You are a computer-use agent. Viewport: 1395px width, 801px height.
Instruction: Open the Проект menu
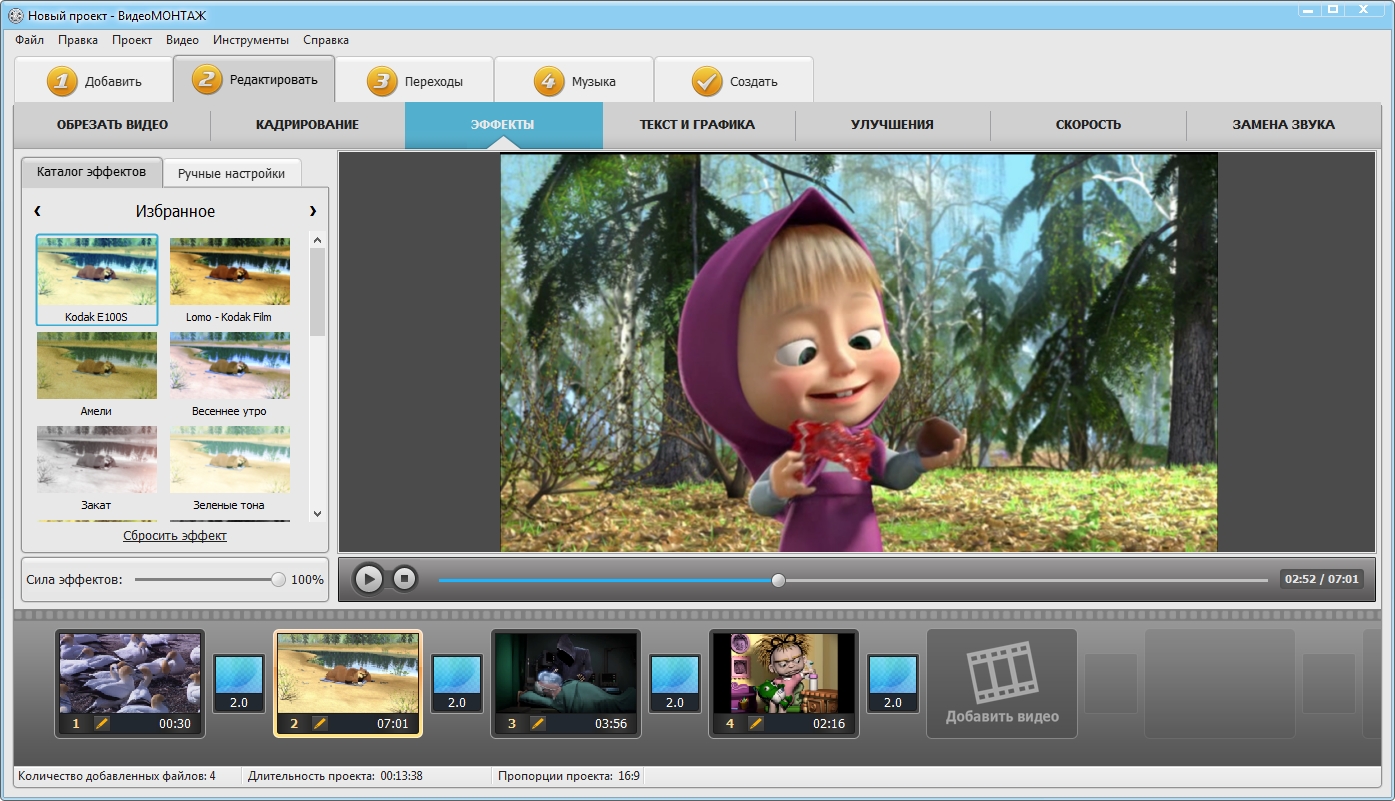coord(132,40)
